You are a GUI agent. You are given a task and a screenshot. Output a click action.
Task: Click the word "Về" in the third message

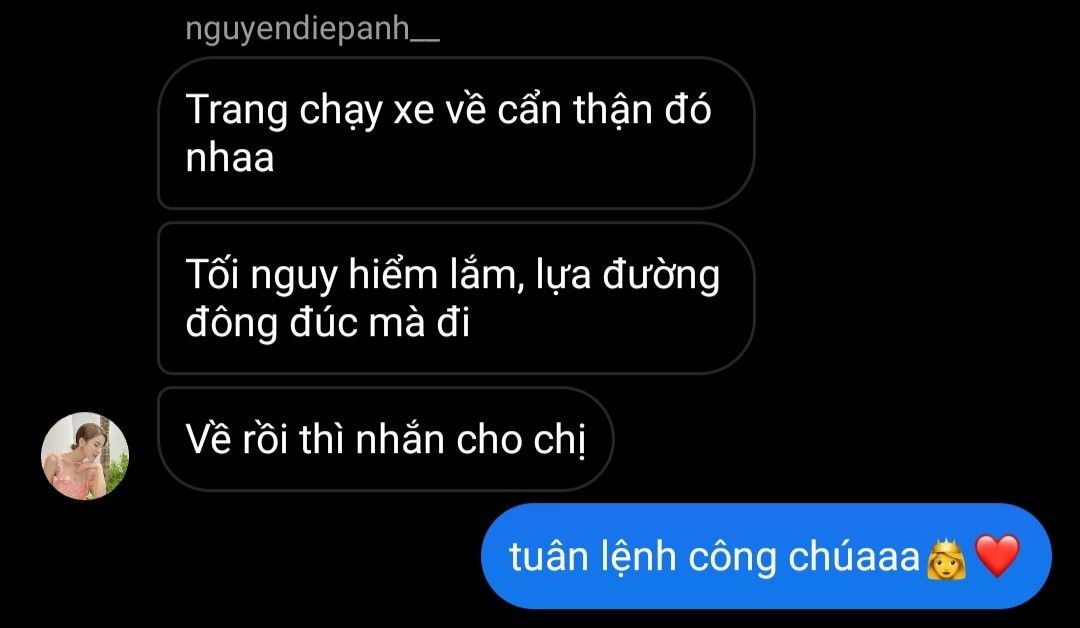tap(207, 439)
